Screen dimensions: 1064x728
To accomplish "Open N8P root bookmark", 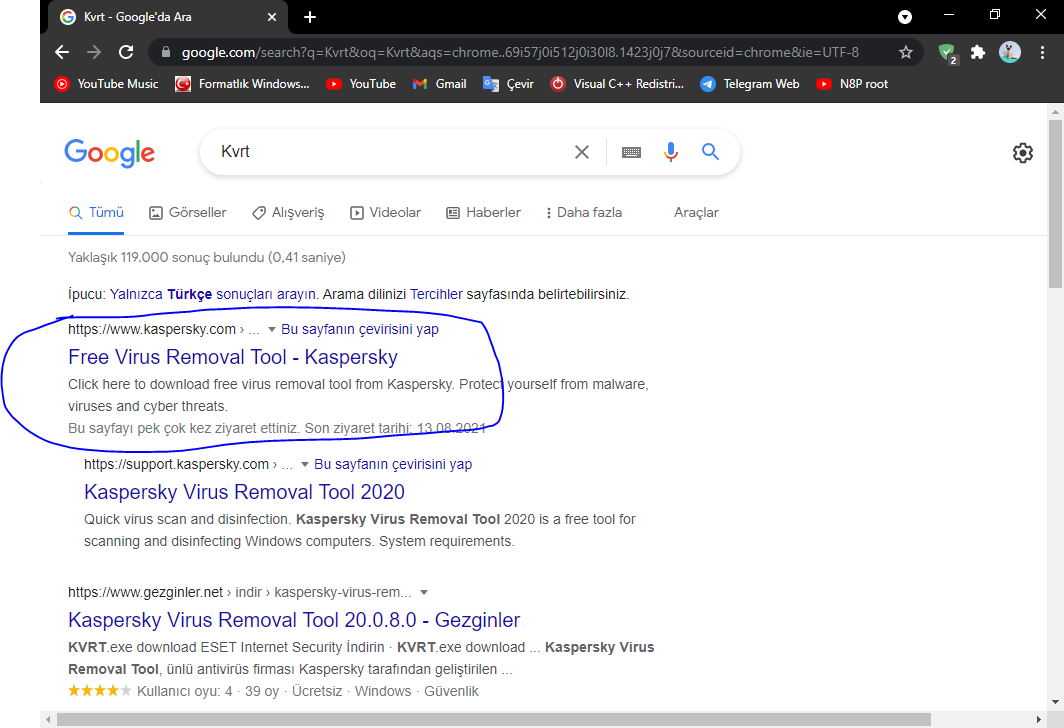I will pos(852,84).
